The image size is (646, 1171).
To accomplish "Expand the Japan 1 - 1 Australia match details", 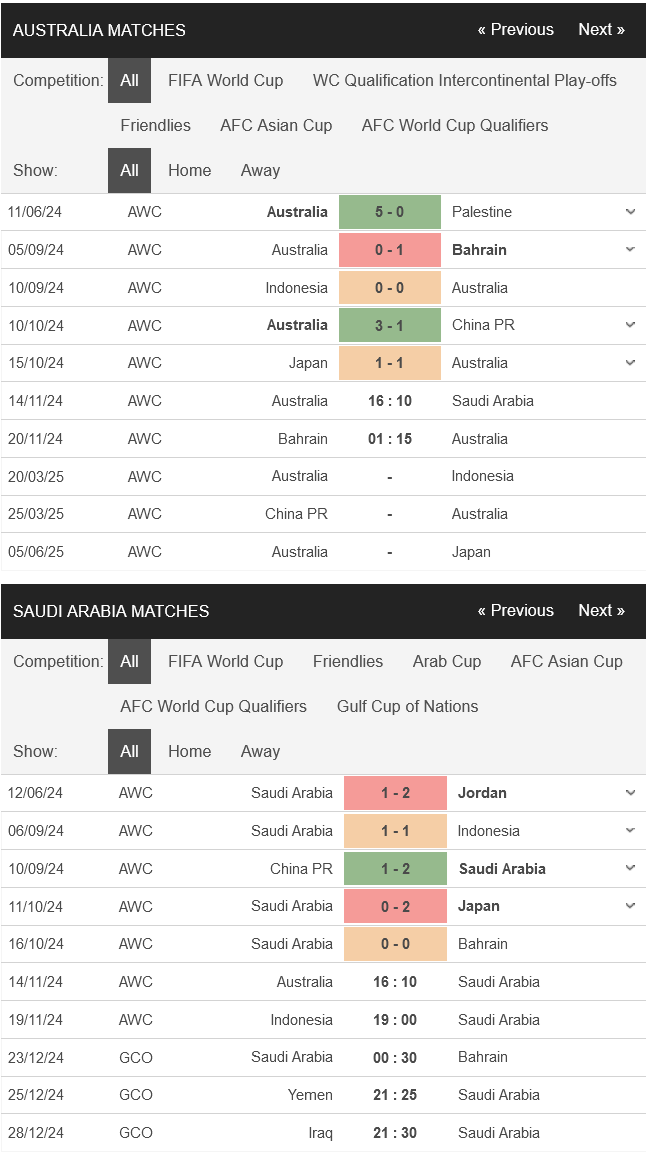I will pyautogui.click(x=630, y=363).
